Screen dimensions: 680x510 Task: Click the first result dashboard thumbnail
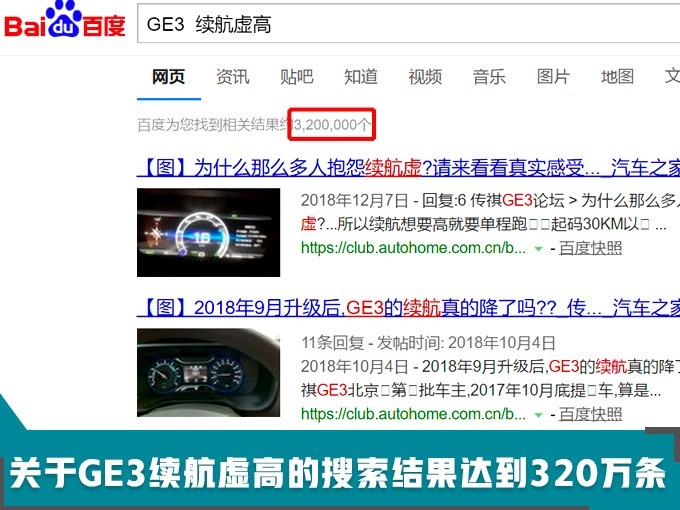(208, 233)
